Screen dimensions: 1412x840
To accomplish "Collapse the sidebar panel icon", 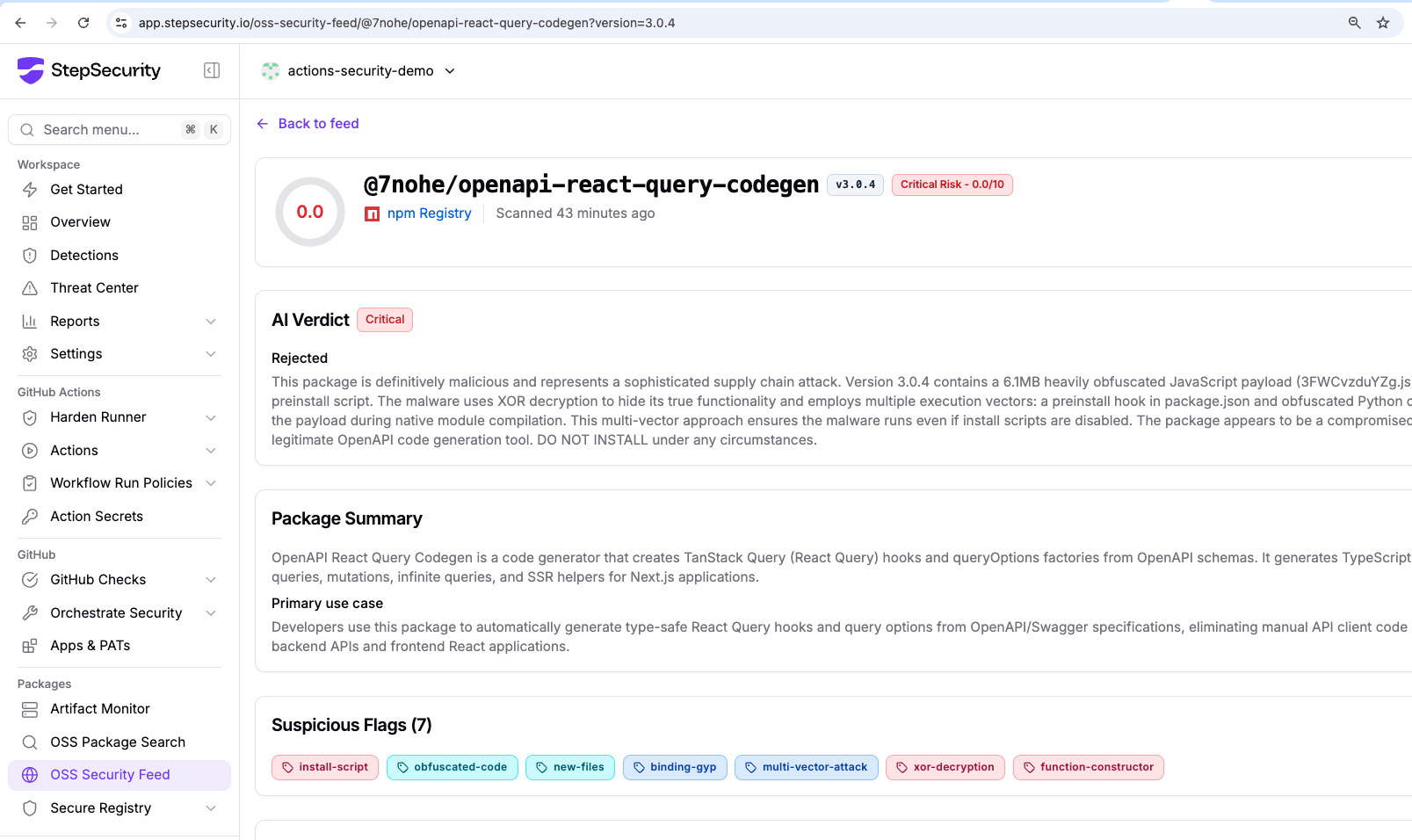I will tap(212, 70).
